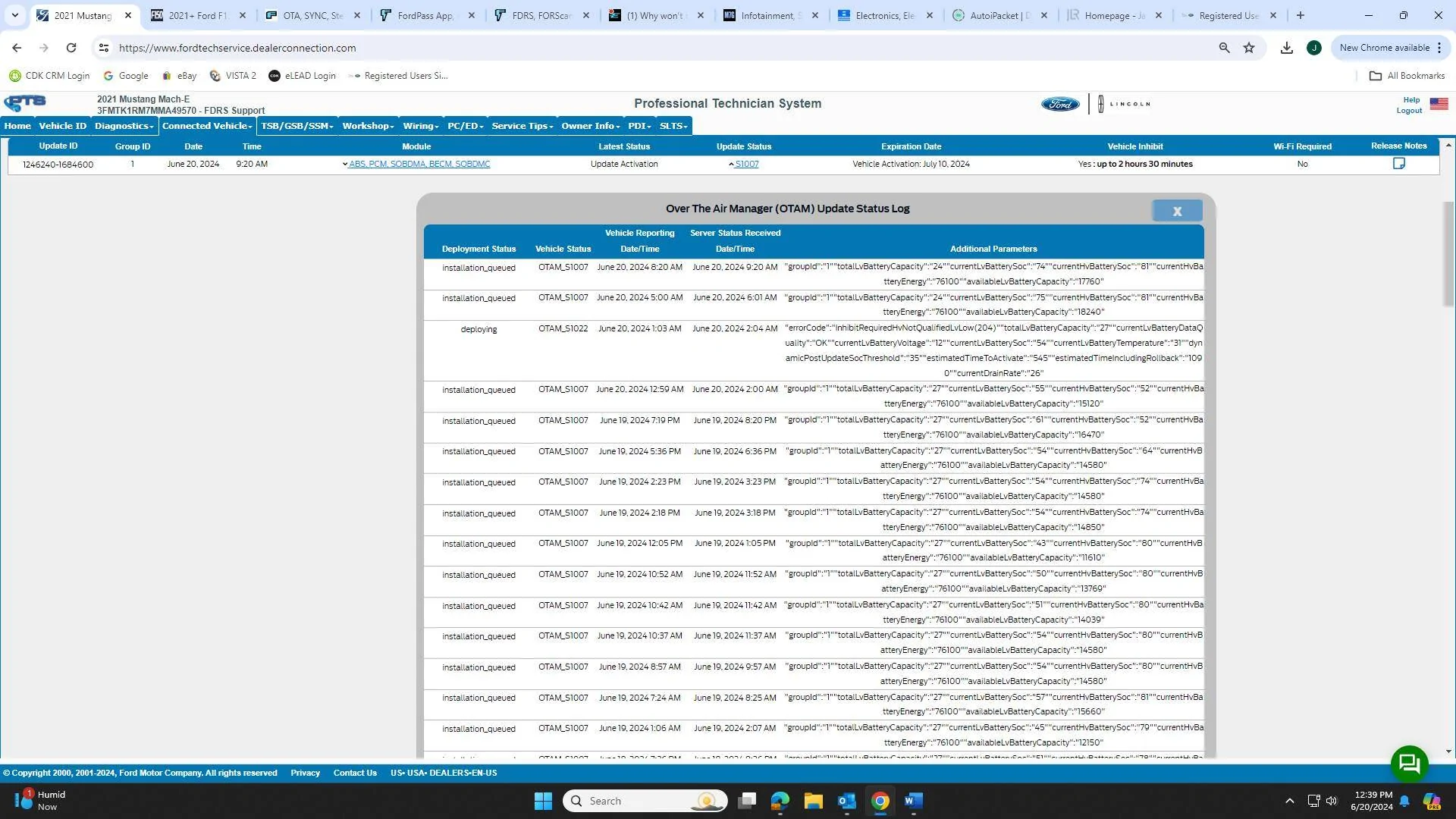
Task: Click the PTS logo icon
Action: [25, 103]
